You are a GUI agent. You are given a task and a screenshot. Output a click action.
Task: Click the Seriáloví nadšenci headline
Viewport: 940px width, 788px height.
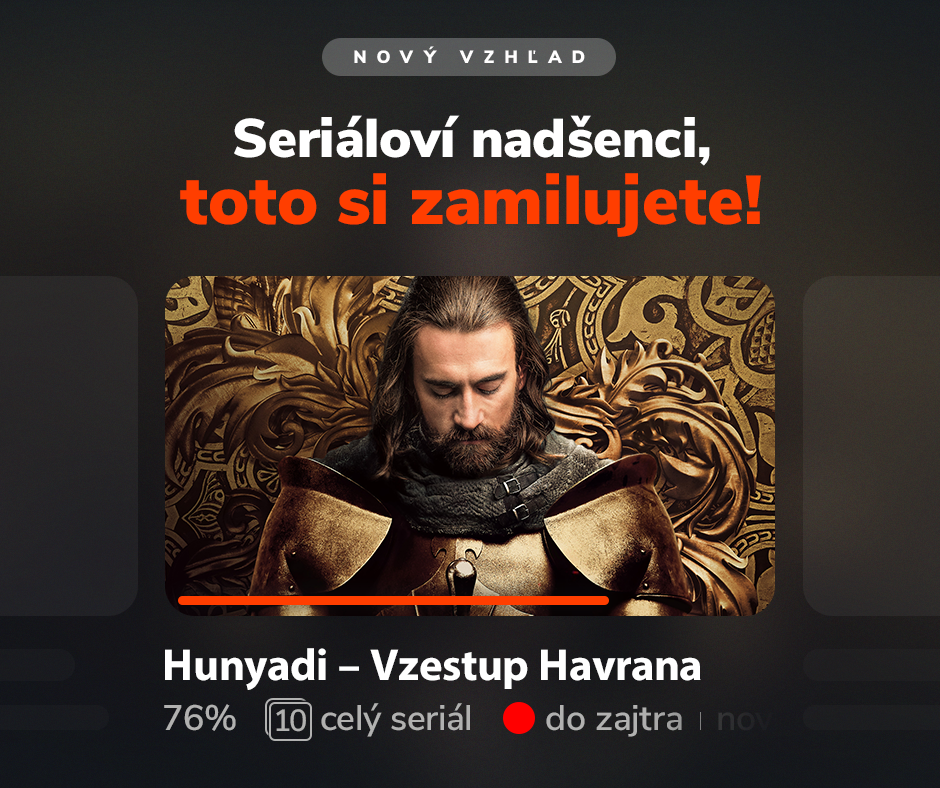[472, 140]
